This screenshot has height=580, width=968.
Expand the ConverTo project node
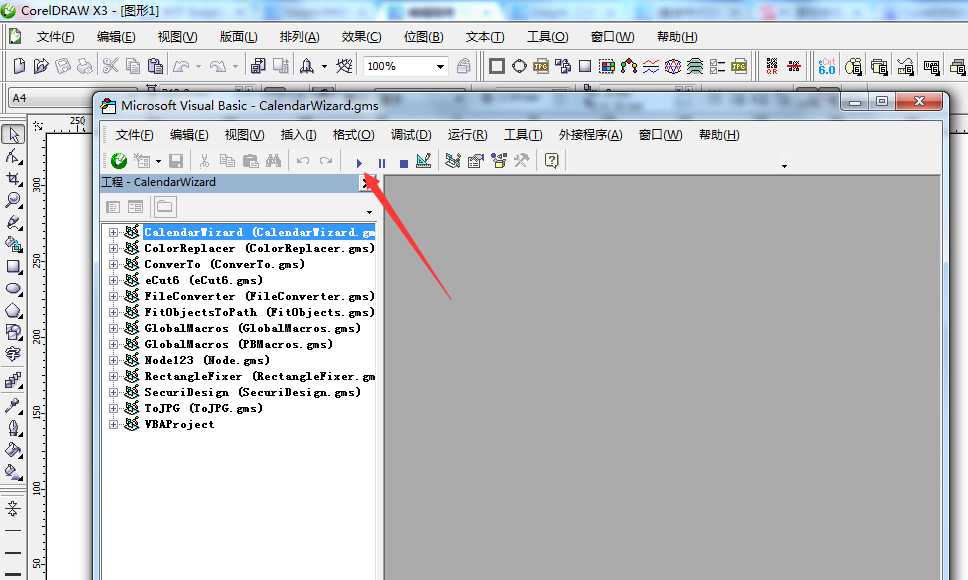(x=113, y=265)
